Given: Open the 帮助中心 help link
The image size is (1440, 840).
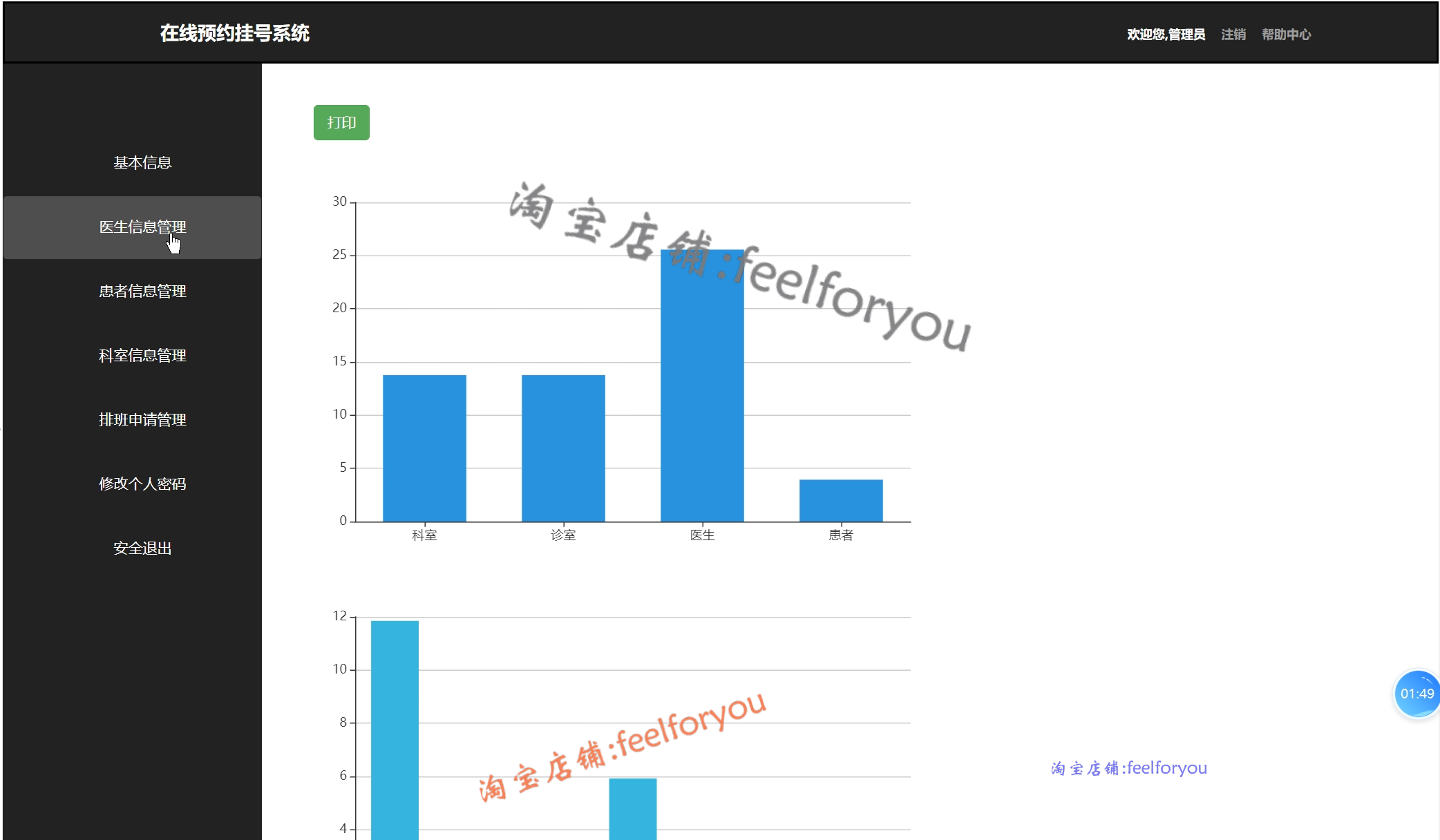Looking at the screenshot, I should coord(1286,35).
